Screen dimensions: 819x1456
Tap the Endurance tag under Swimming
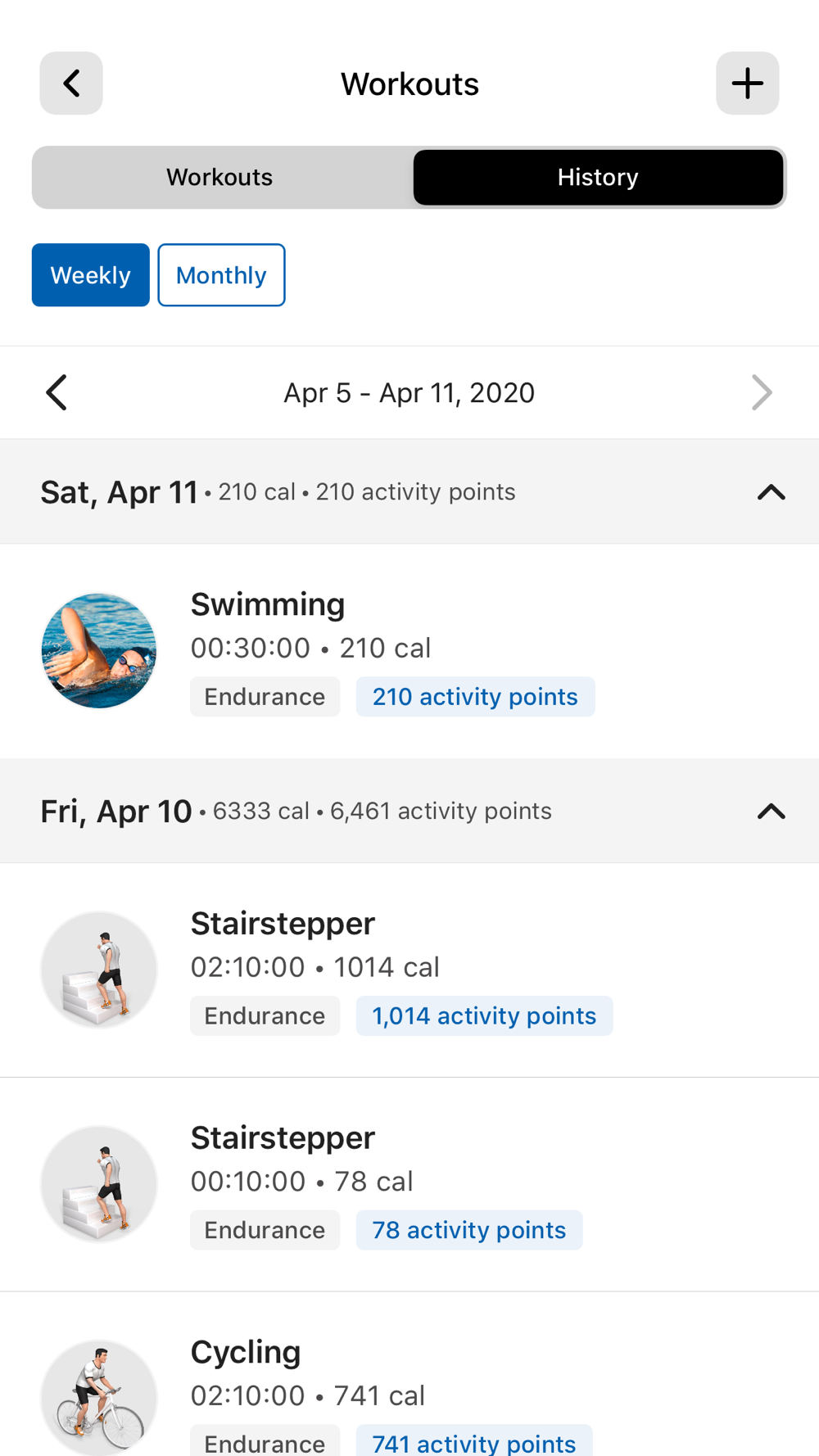point(265,697)
